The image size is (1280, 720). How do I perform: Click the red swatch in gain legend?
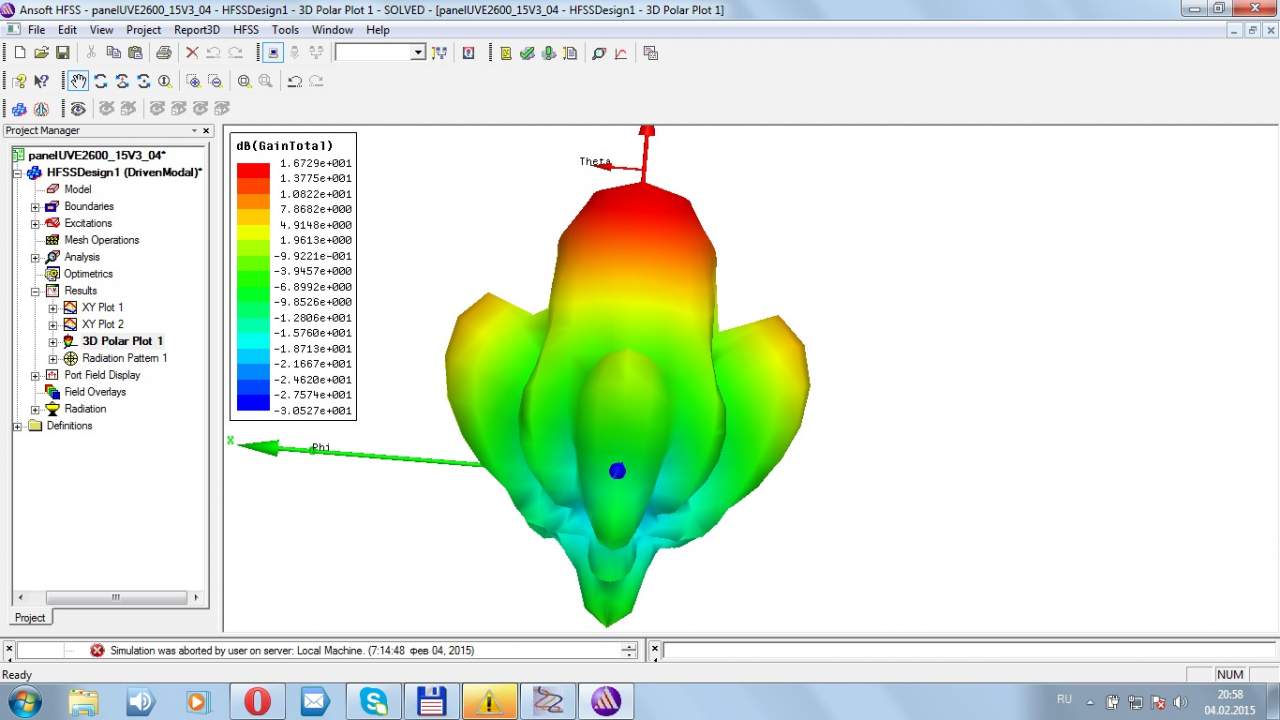(x=253, y=171)
